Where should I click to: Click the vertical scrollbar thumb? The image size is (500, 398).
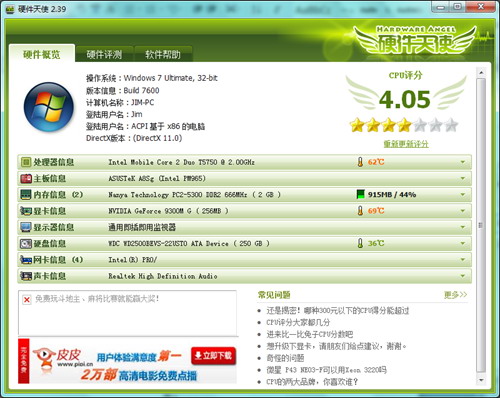tap(481, 225)
